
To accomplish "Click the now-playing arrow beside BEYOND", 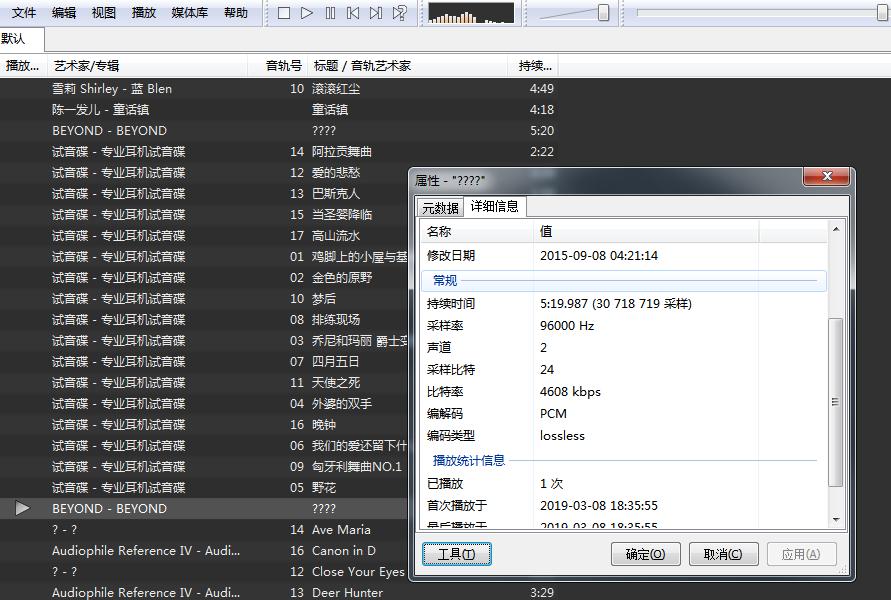I will click(22, 508).
